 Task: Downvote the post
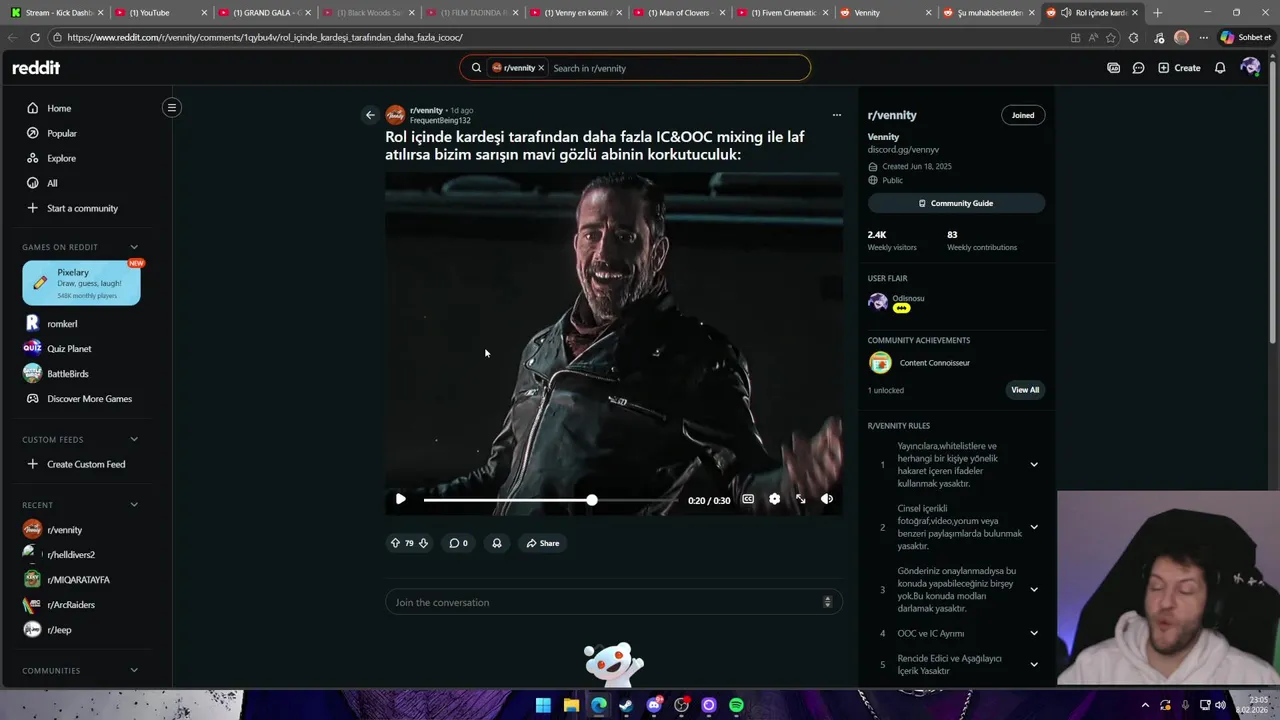[x=423, y=543]
